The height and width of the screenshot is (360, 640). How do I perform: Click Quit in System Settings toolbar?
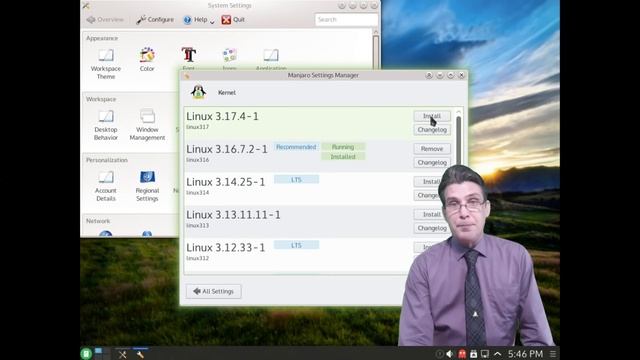point(233,20)
